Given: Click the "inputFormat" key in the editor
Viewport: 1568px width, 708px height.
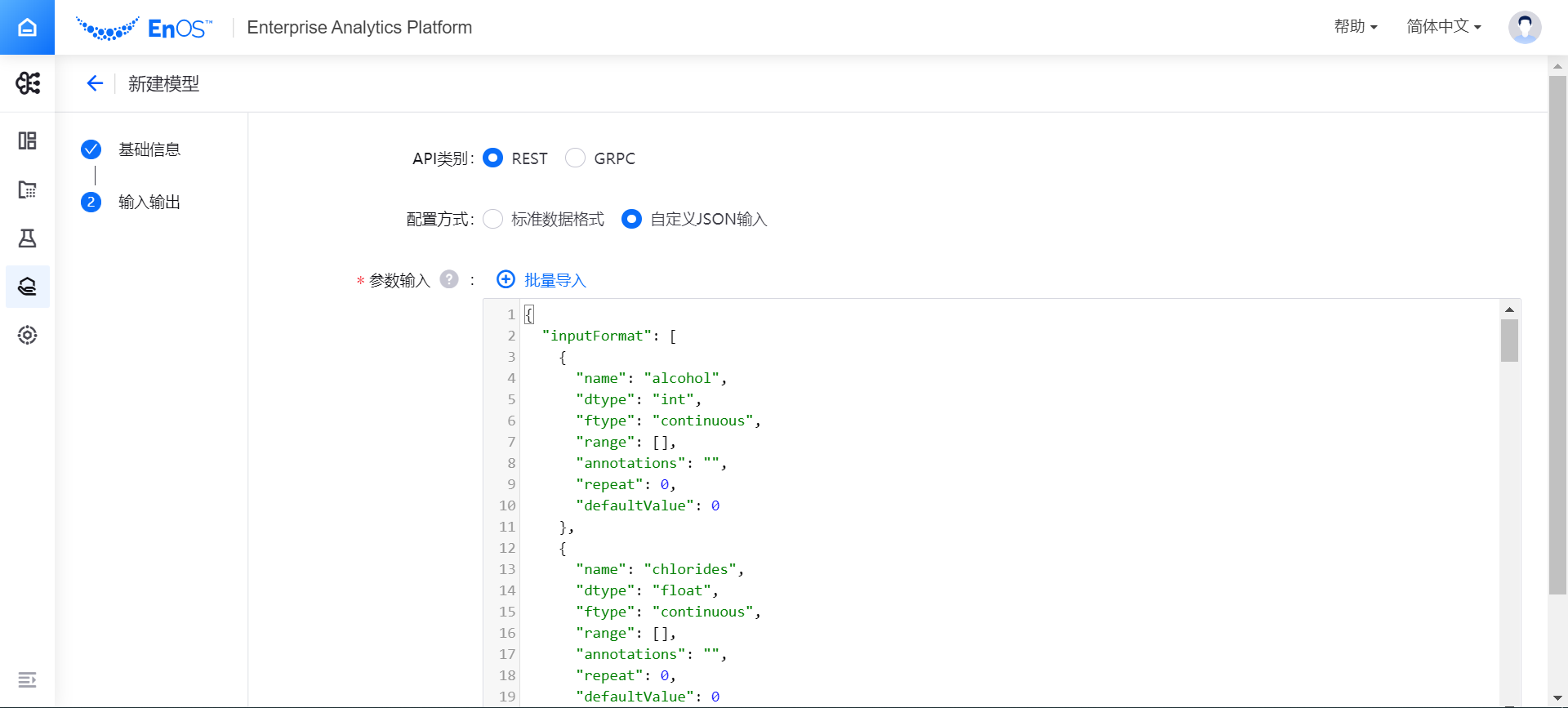Looking at the screenshot, I should tap(597, 336).
